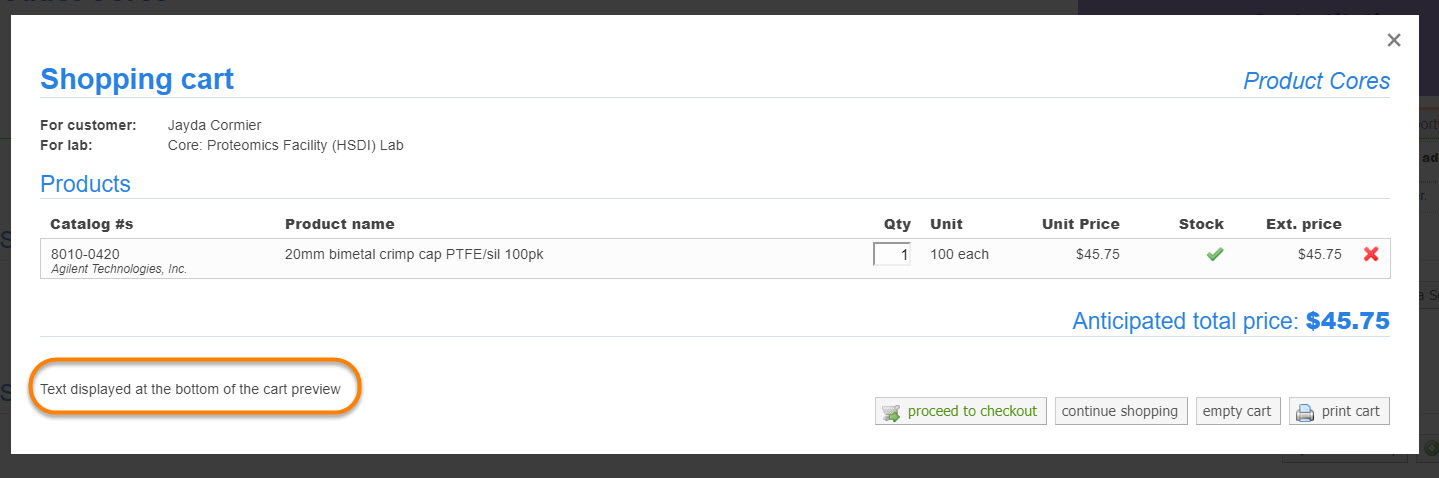Click the Anticipated total price amount $45.75
The height and width of the screenshot is (478, 1439).
pyautogui.click(x=1347, y=321)
